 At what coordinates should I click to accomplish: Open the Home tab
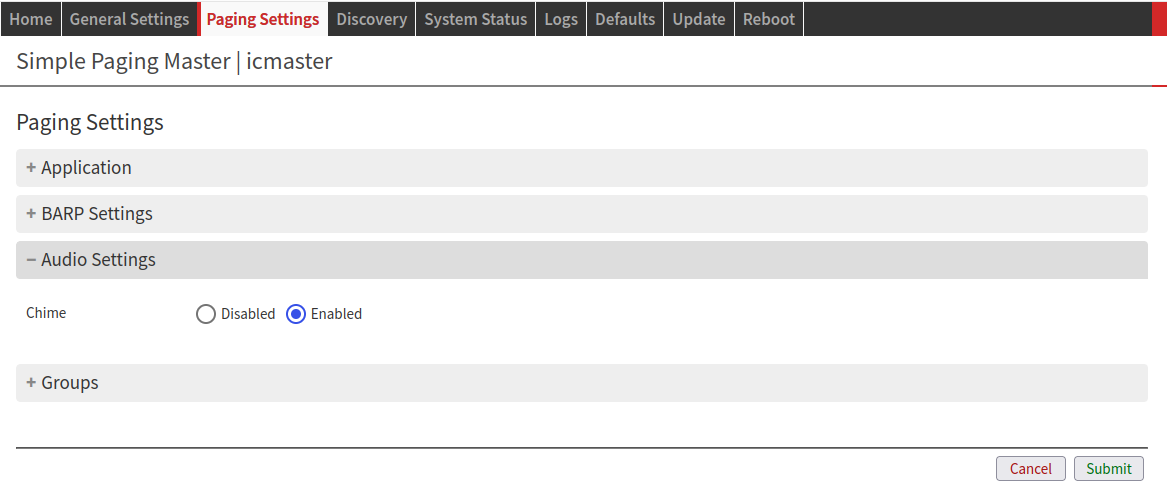click(30, 19)
